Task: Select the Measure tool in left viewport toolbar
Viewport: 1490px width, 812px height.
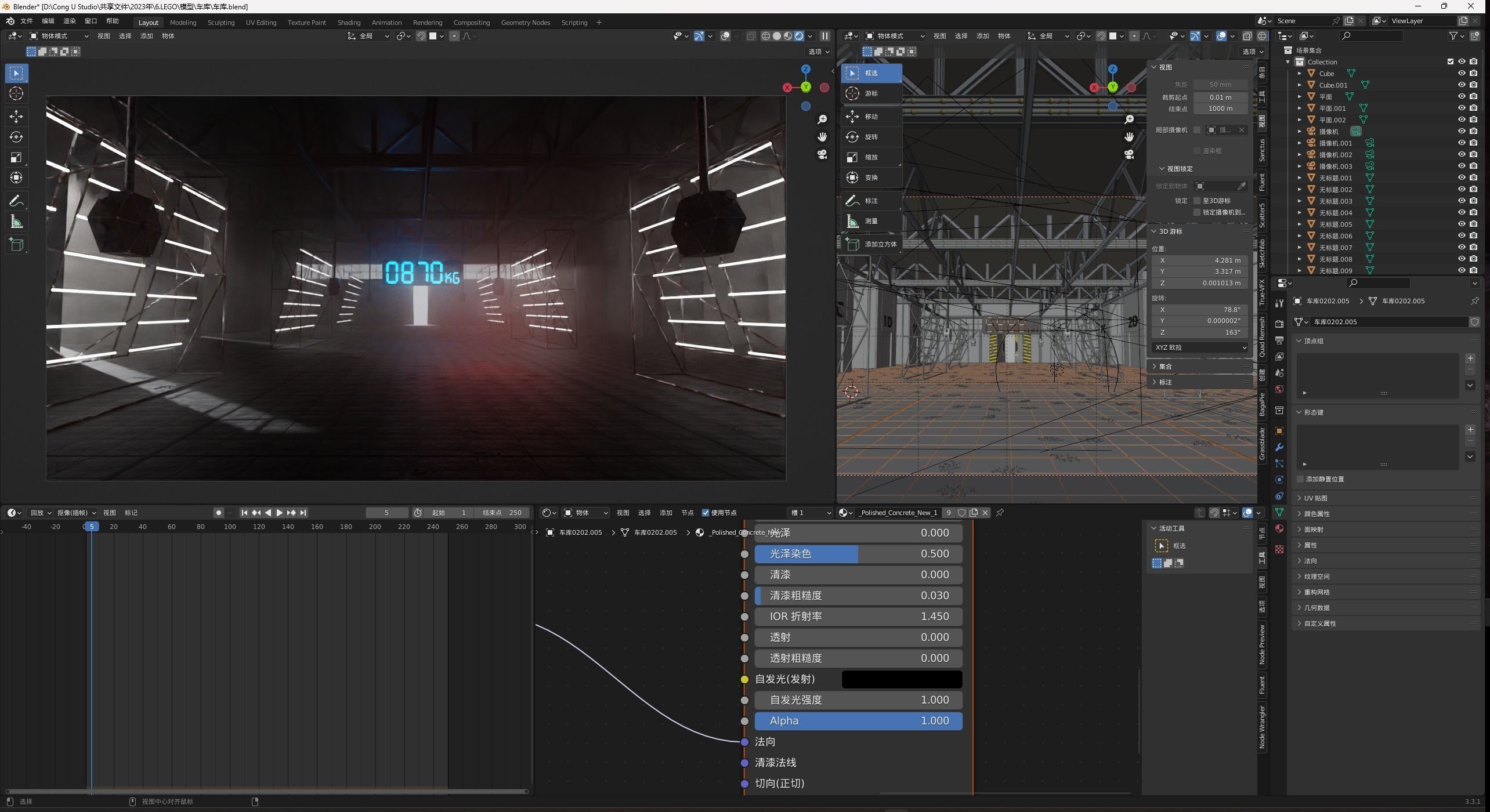Action: (16, 222)
